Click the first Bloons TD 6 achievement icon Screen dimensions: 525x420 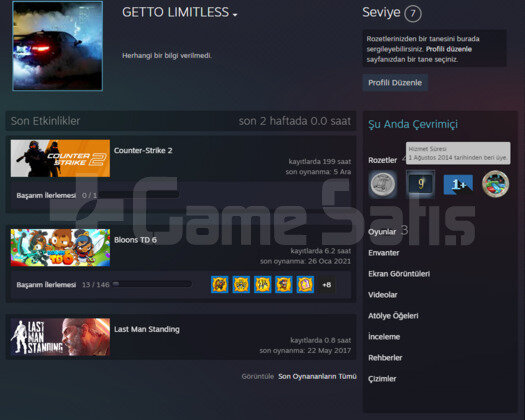tap(220, 285)
